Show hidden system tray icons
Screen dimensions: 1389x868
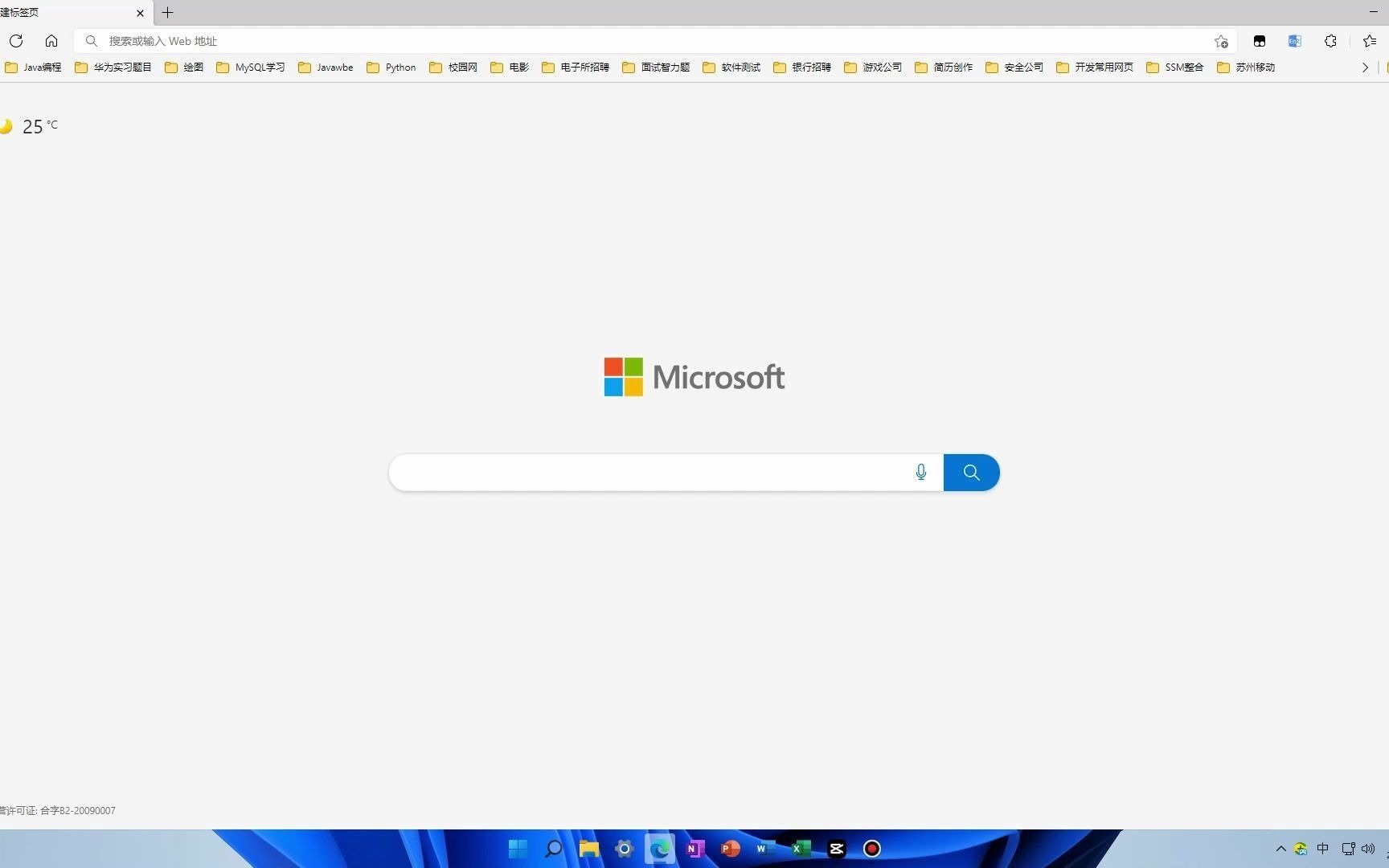pyautogui.click(x=1281, y=849)
